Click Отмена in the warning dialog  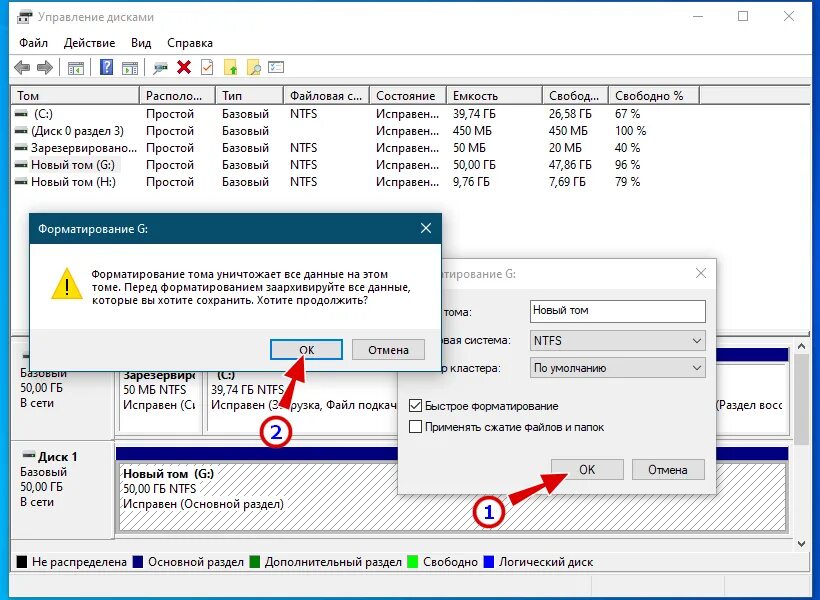point(388,349)
